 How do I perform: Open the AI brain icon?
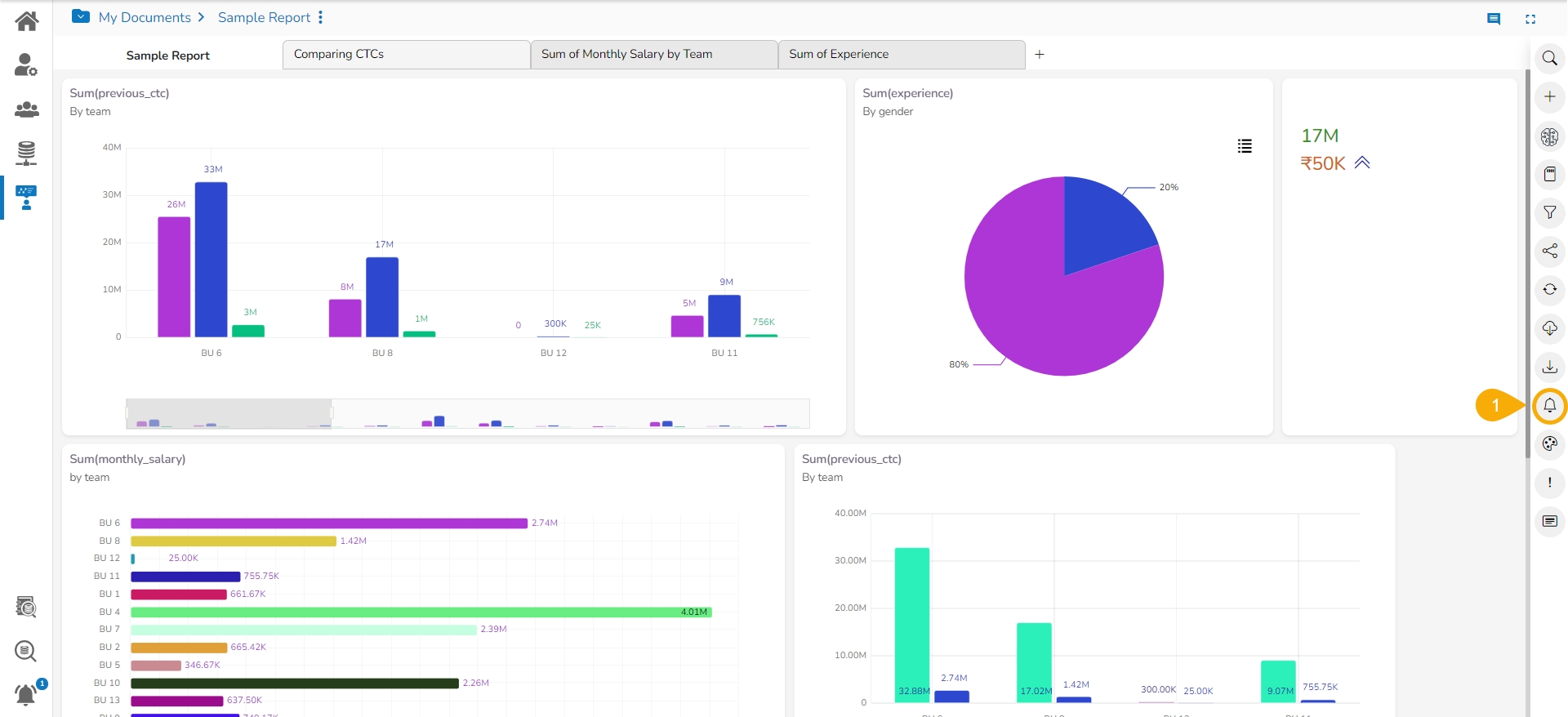click(1549, 136)
